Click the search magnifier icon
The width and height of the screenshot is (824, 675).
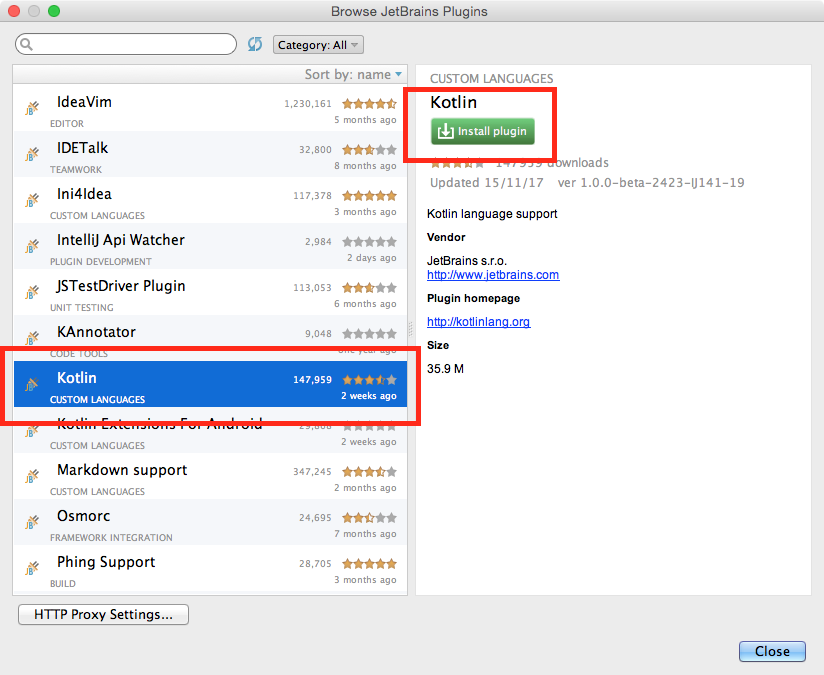click(x=25, y=44)
